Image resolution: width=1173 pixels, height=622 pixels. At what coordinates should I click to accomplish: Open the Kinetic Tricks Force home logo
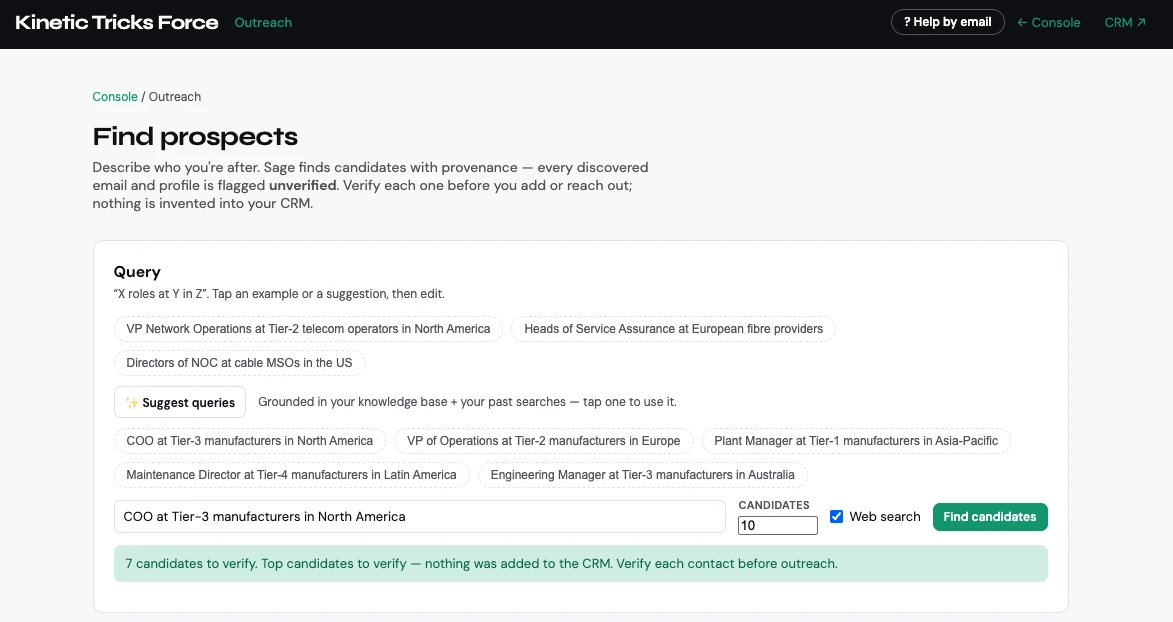coord(117,22)
